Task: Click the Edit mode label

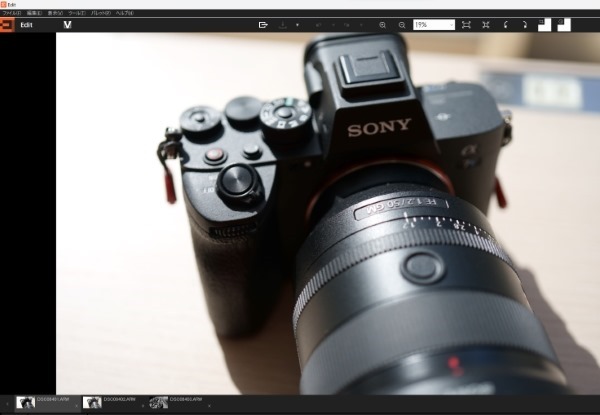Action: pos(26,25)
